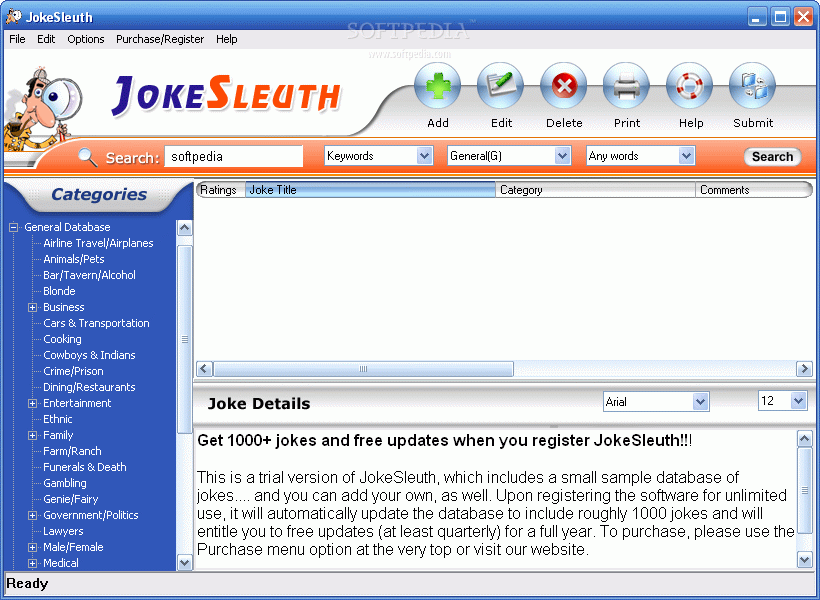Click the joke list scroll left arrow
Image resolution: width=820 pixels, height=600 pixels.
pos(204,369)
